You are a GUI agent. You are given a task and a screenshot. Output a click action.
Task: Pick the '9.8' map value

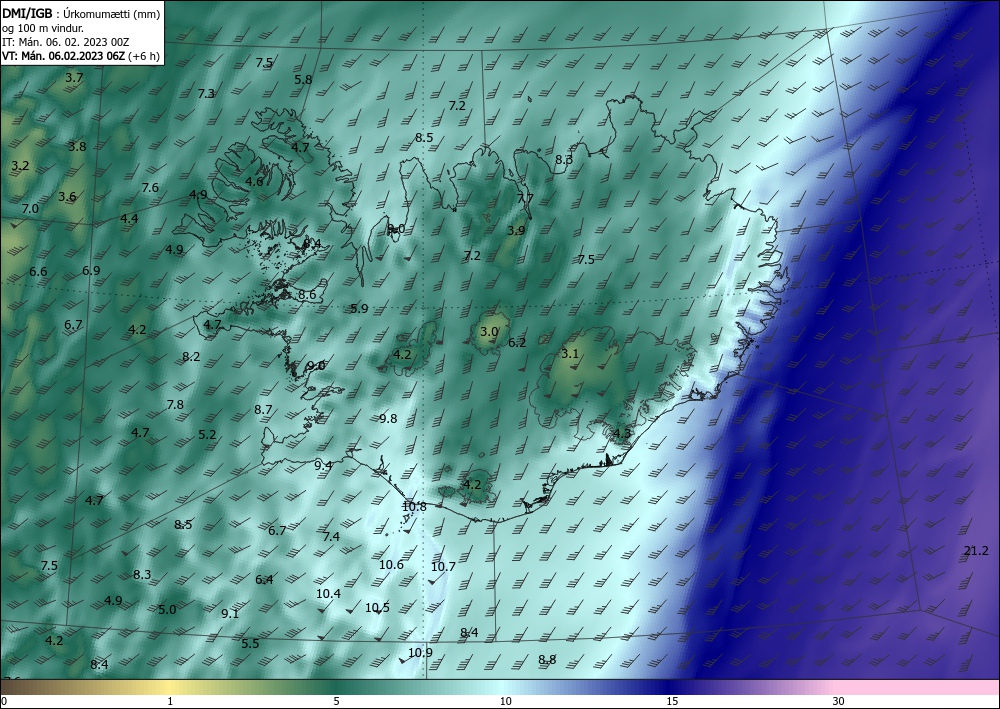388,419
